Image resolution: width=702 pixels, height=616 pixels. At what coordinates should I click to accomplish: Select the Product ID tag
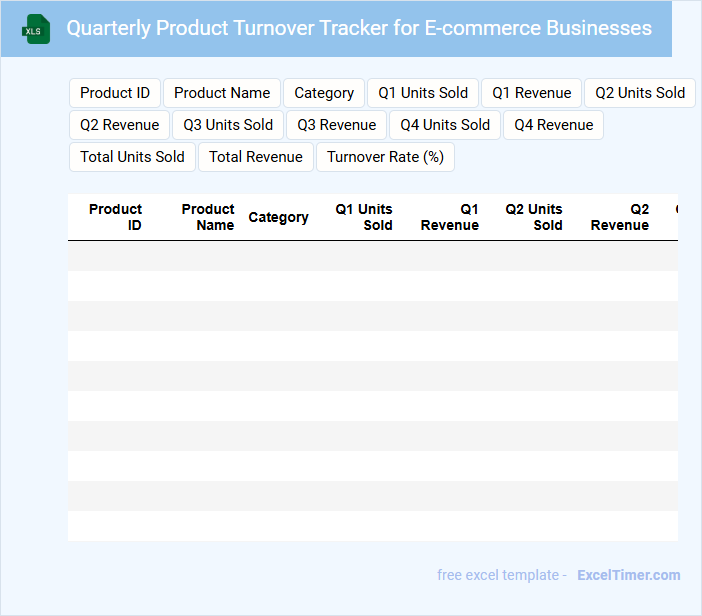tap(115, 93)
